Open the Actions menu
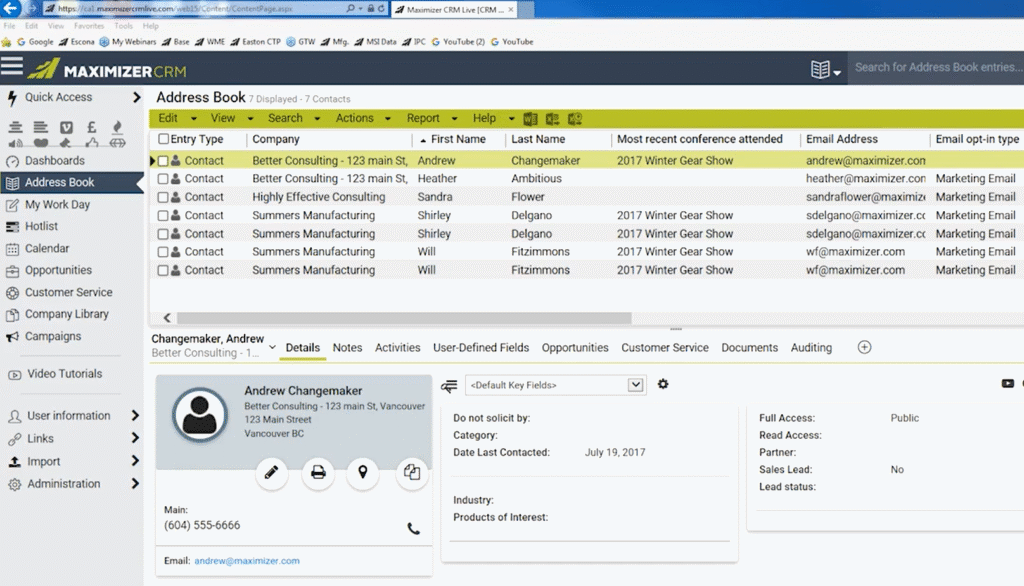Viewport: 1024px width, 586px height. [x=355, y=118]
